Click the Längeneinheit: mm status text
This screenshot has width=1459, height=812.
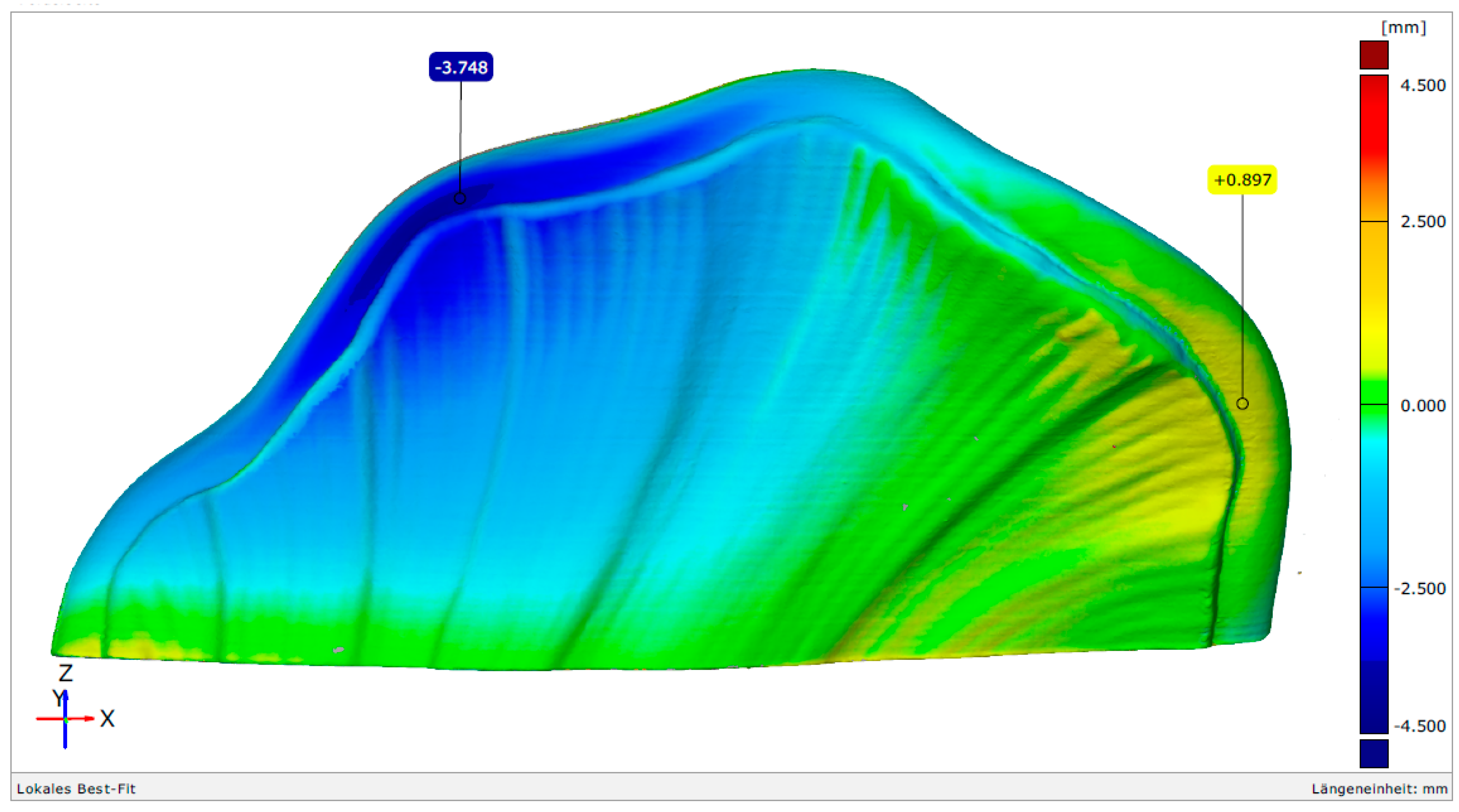[1379, 789]
